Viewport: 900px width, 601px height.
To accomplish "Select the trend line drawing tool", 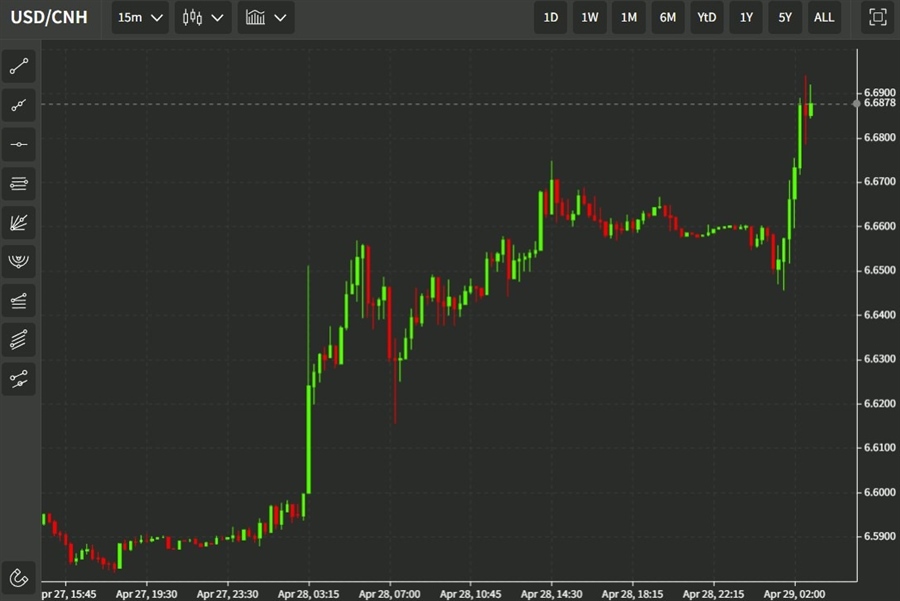I will (18, 67).
